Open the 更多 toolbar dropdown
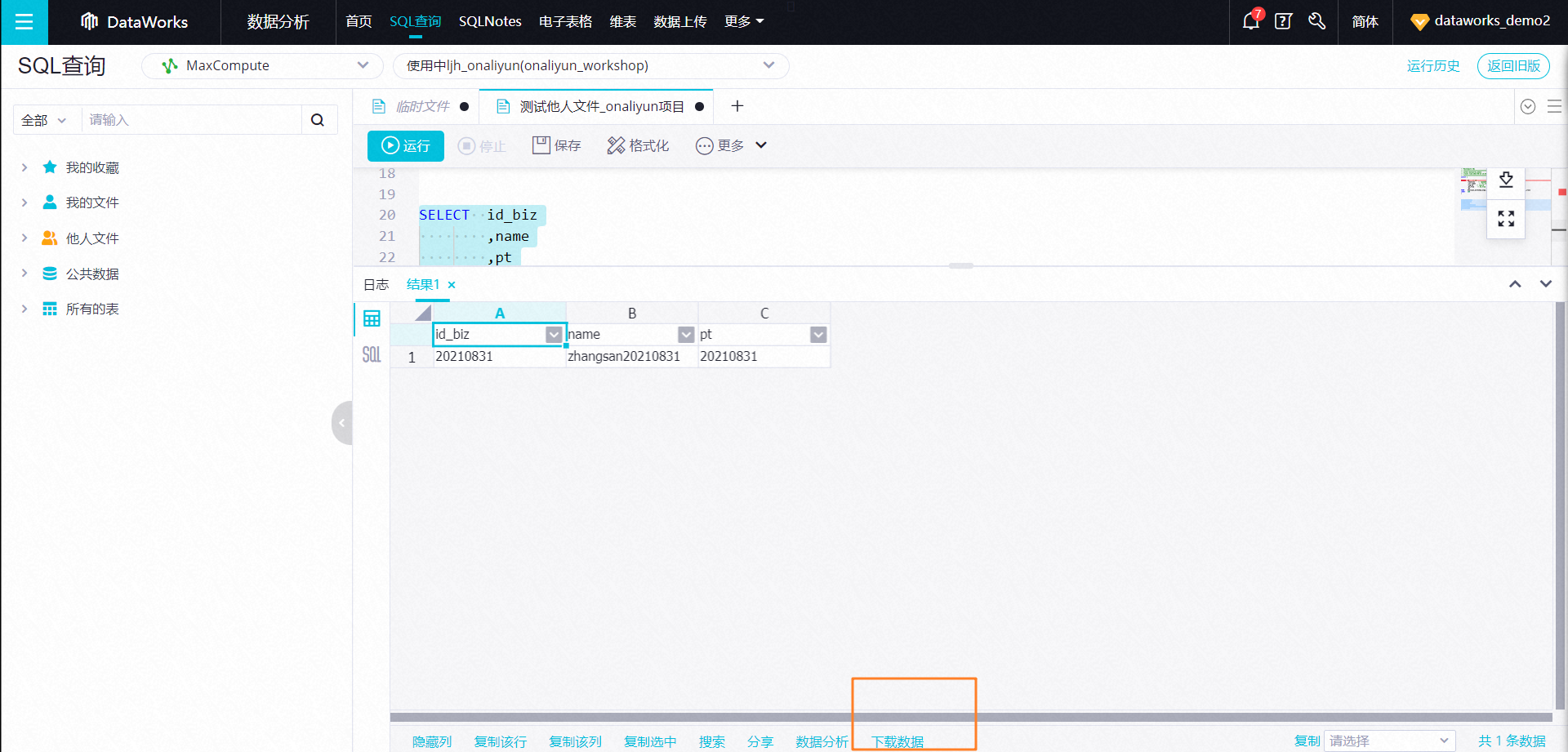Viewport: 1568px width, 752px height. [731, 146]
